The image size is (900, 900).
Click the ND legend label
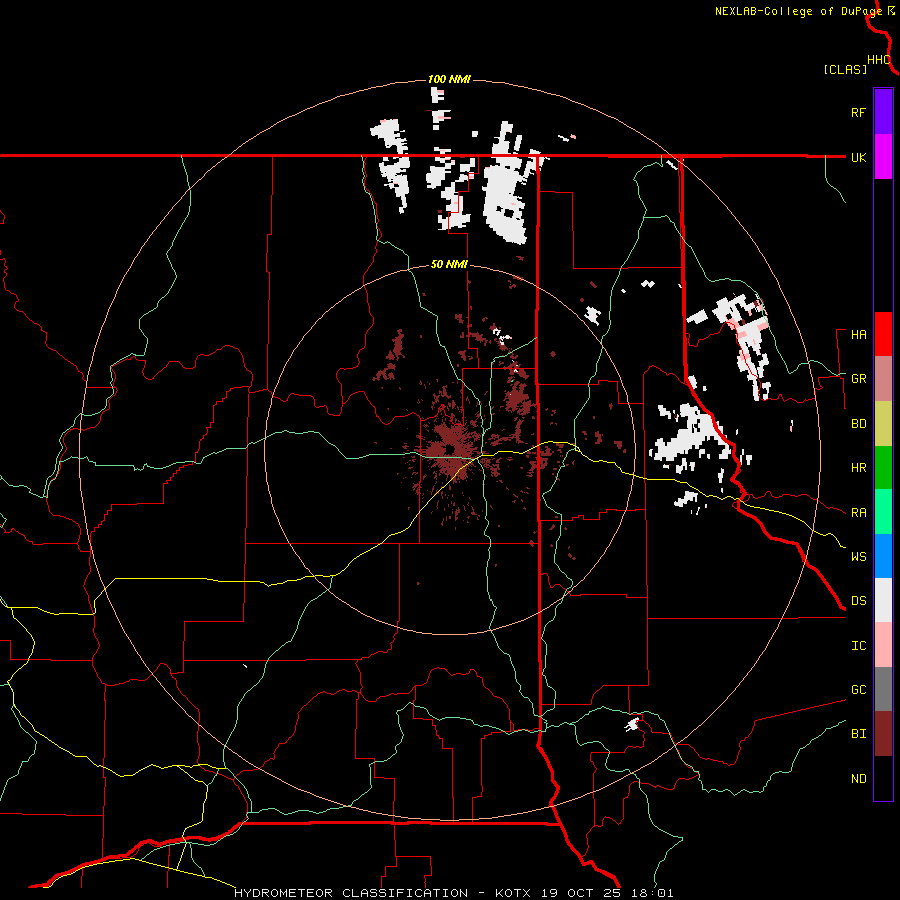click(858, 779)
